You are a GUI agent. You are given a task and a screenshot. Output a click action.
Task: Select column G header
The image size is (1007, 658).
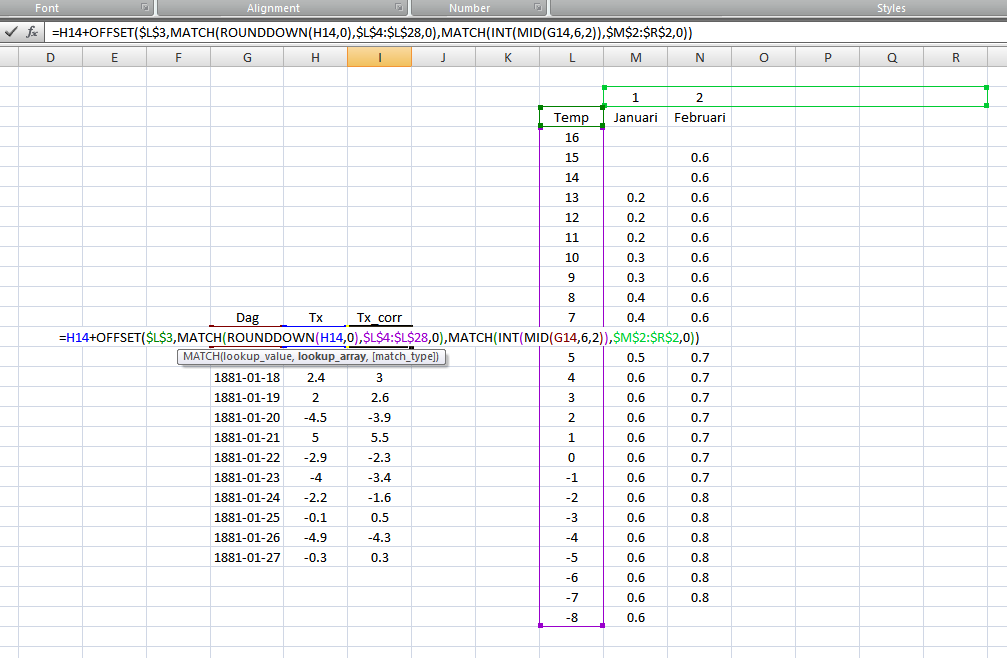pos(246,58)
